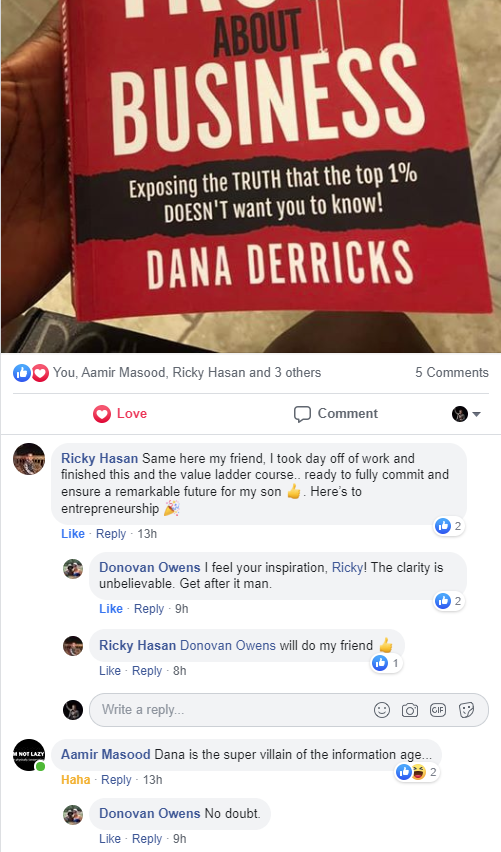Viewport: 501px width, 852px height.
Task: Expand the 5 Comments list
Action: click(452, 372)
